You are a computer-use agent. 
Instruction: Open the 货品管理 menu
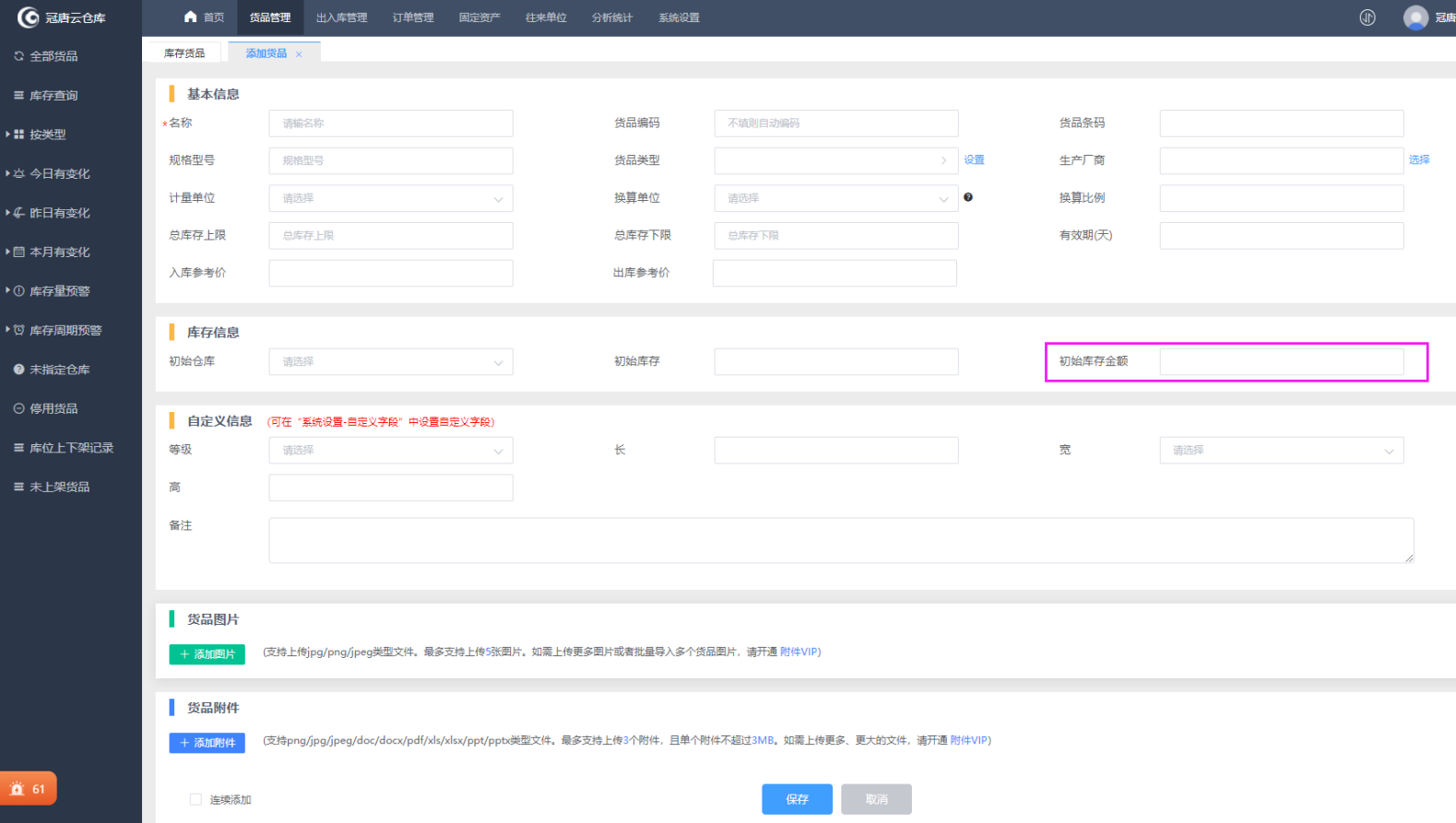[270, 18]
